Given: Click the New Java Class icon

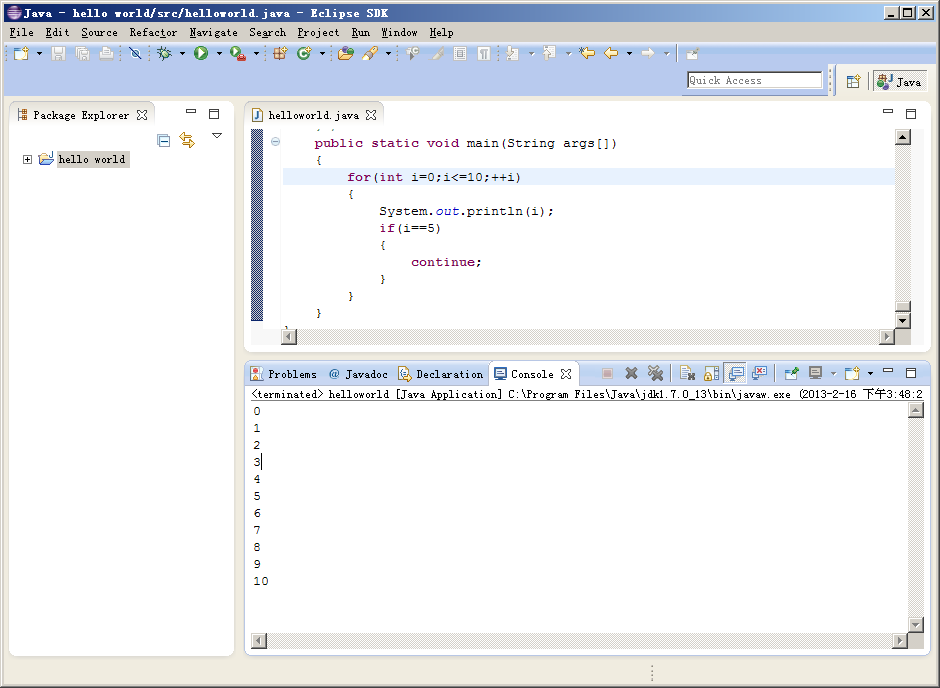Looking at the screenshot, I should pos(305,53).
